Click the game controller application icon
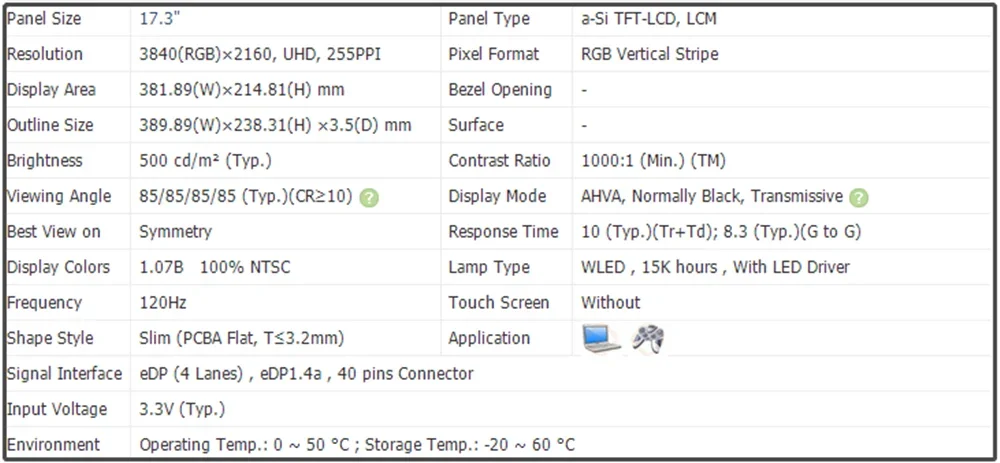The width and height of the screenshot is (1000, 463). tap(649, 338)
